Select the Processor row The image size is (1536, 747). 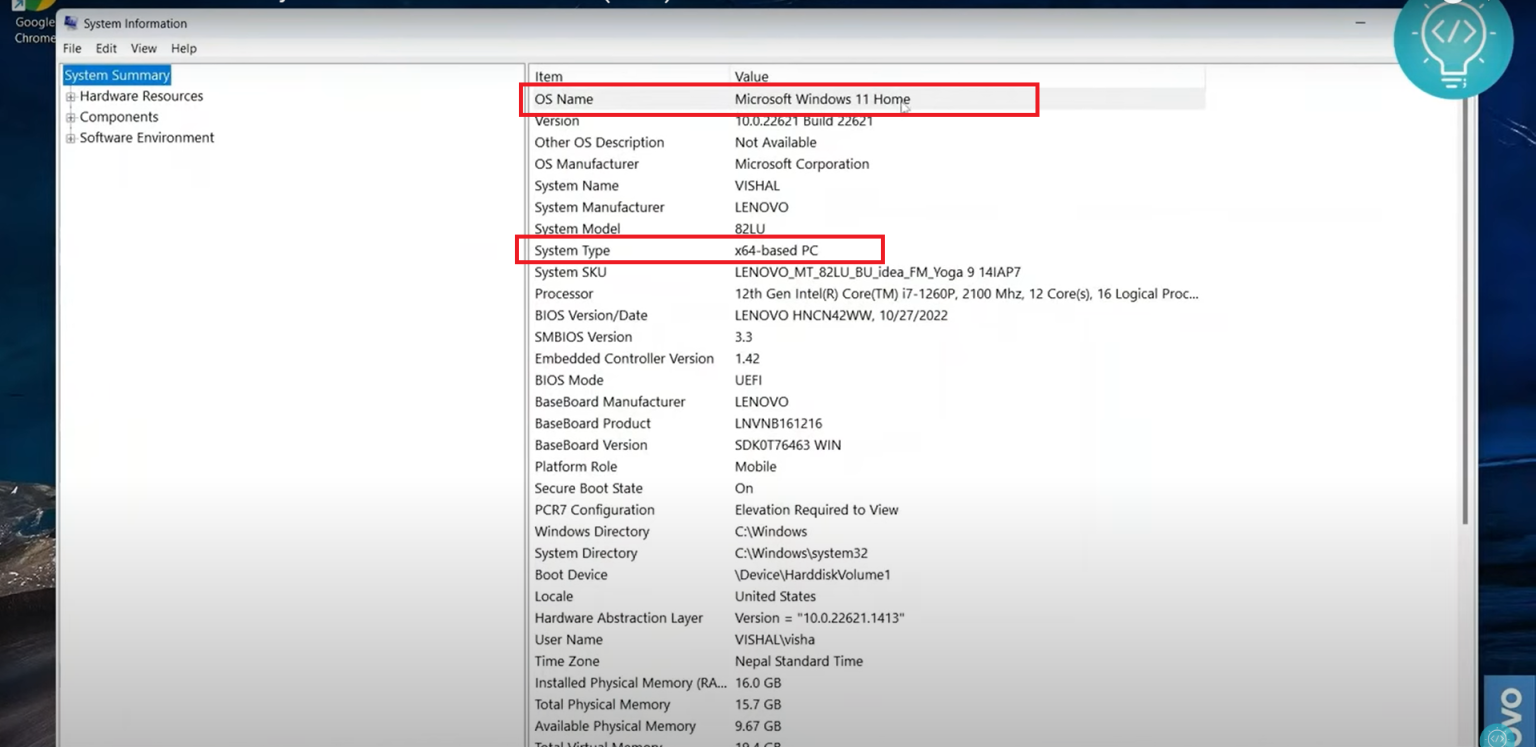tap(564, 294)
